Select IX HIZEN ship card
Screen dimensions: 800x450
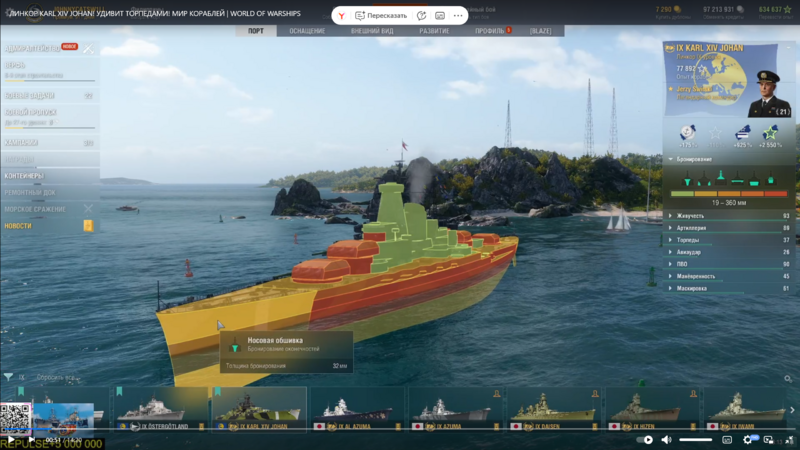pyautogui.click(x=653, y=410)
